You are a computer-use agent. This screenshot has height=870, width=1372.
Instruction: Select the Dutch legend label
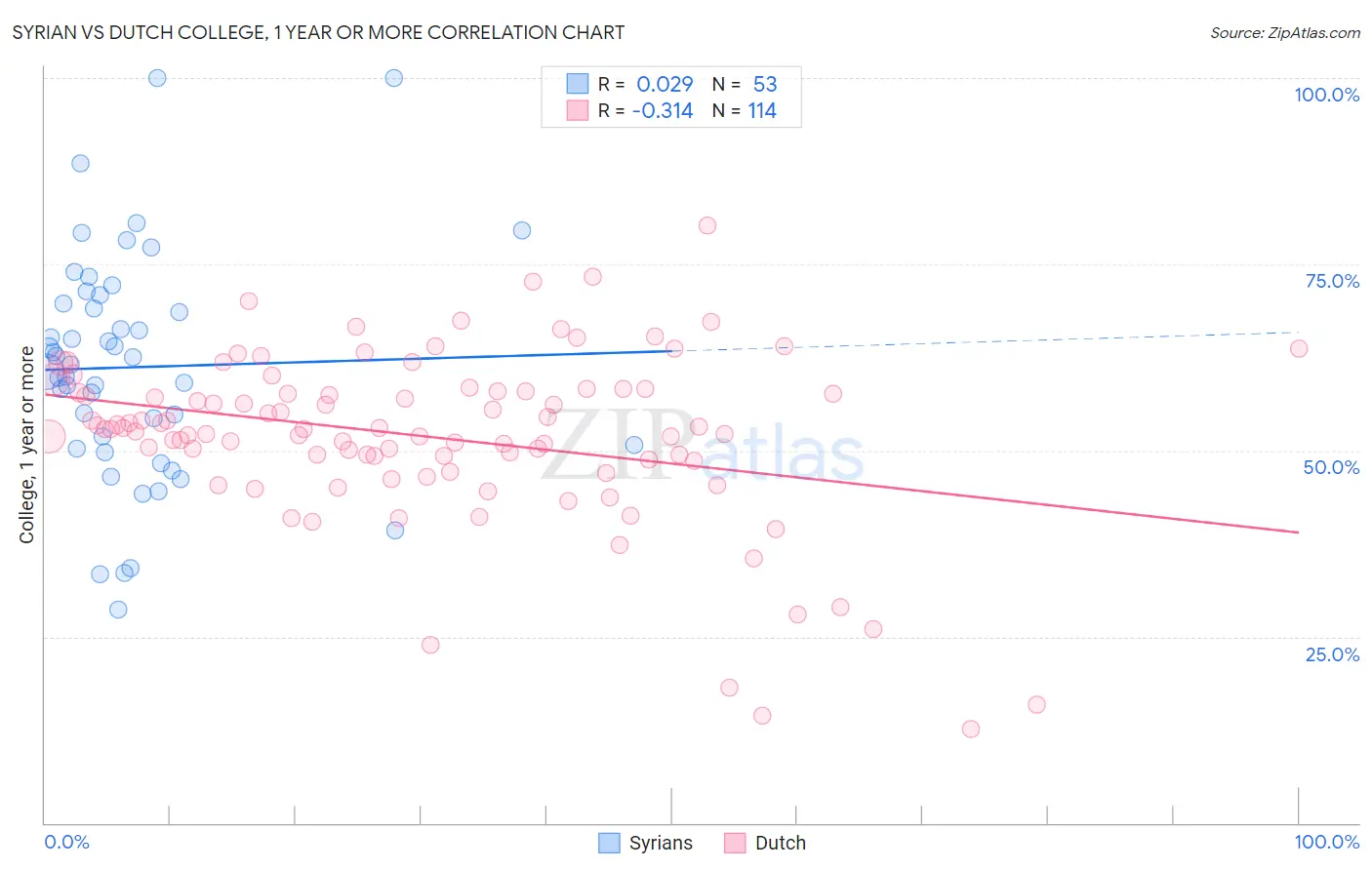coord(781,843)
